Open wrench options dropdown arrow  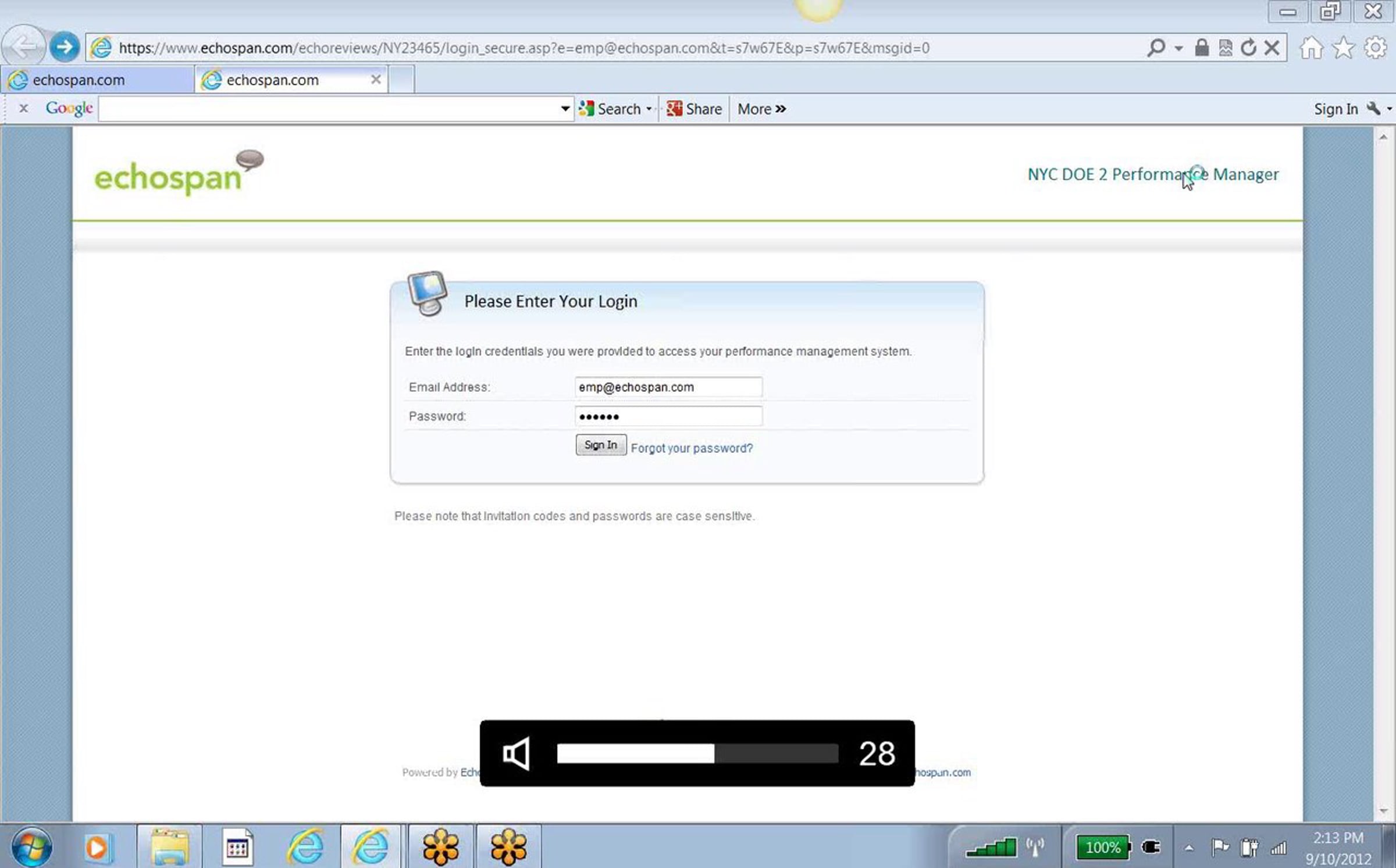[1389, 109]
